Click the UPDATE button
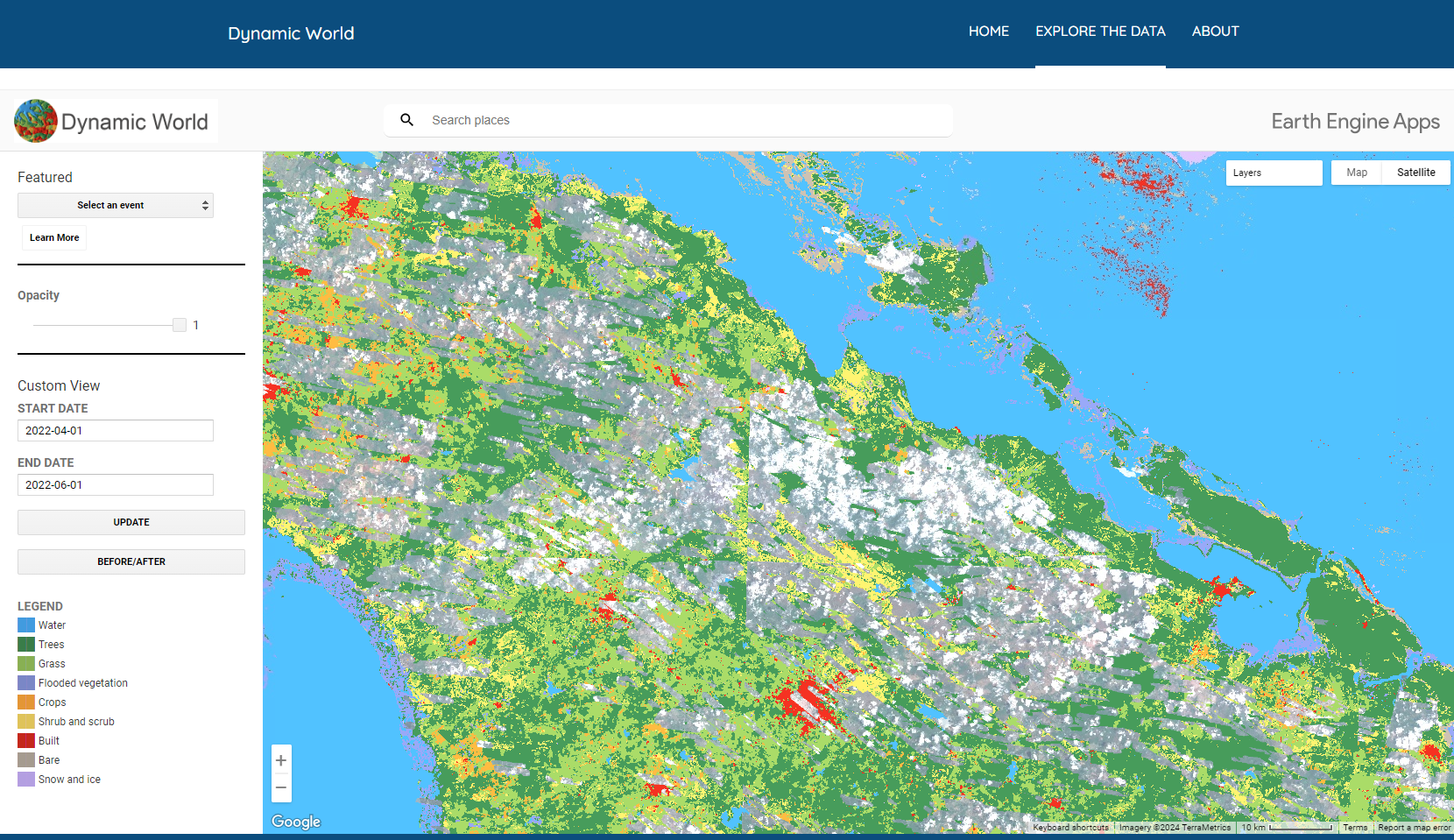 [x=131, y=522]
